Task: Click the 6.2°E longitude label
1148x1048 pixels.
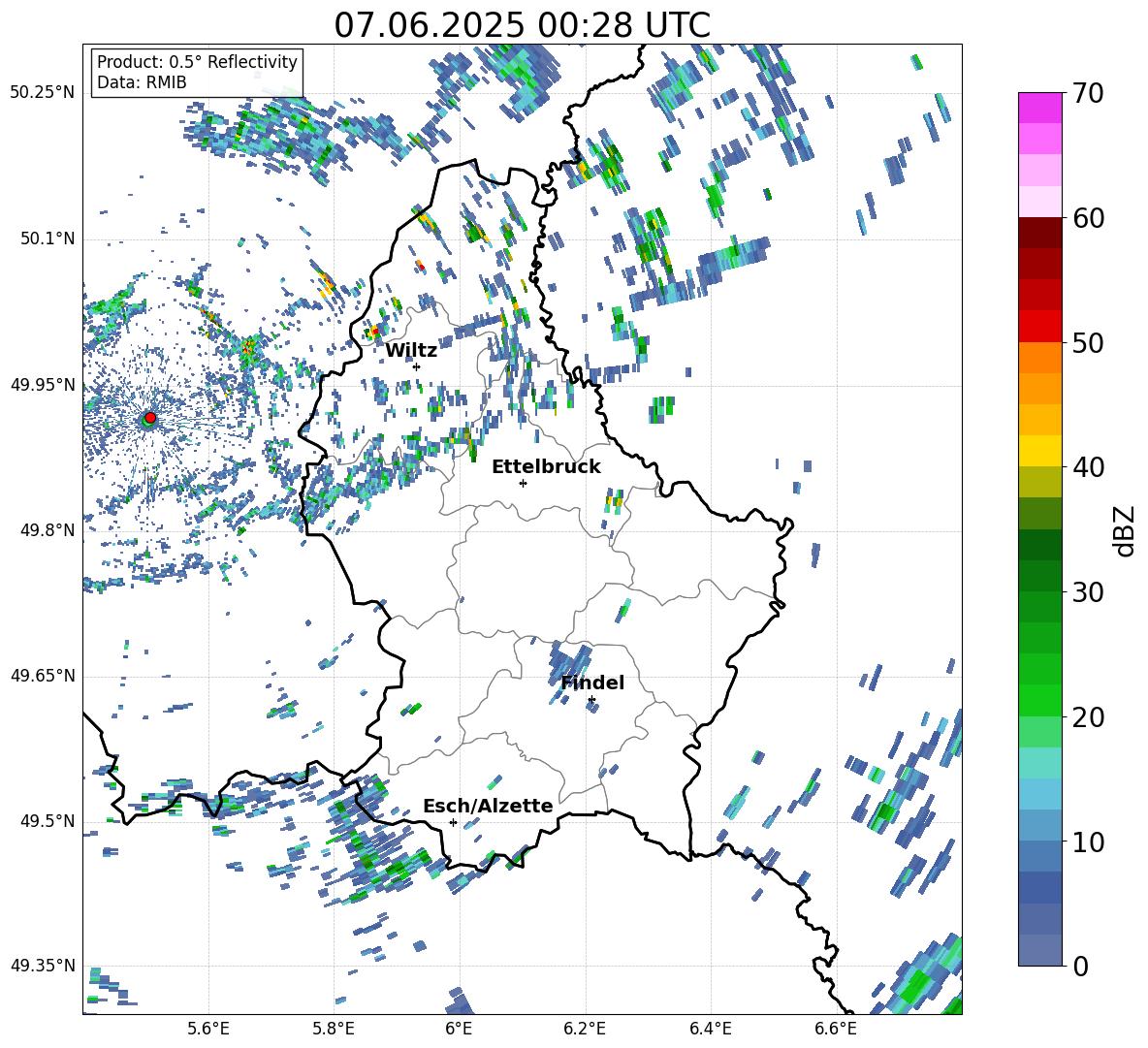Action: tap(585, 1029)
